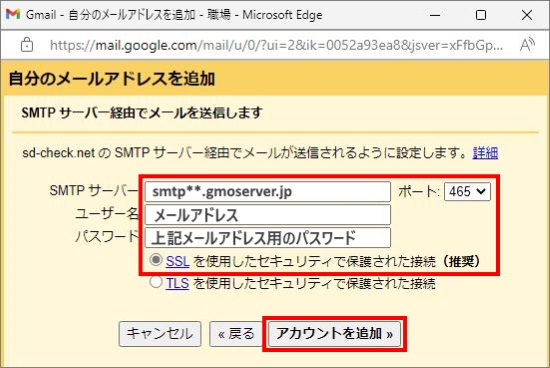This screenshot has width=550, height=368.
Task: Click the « 戻る button
Action: [x=236, y=334]
